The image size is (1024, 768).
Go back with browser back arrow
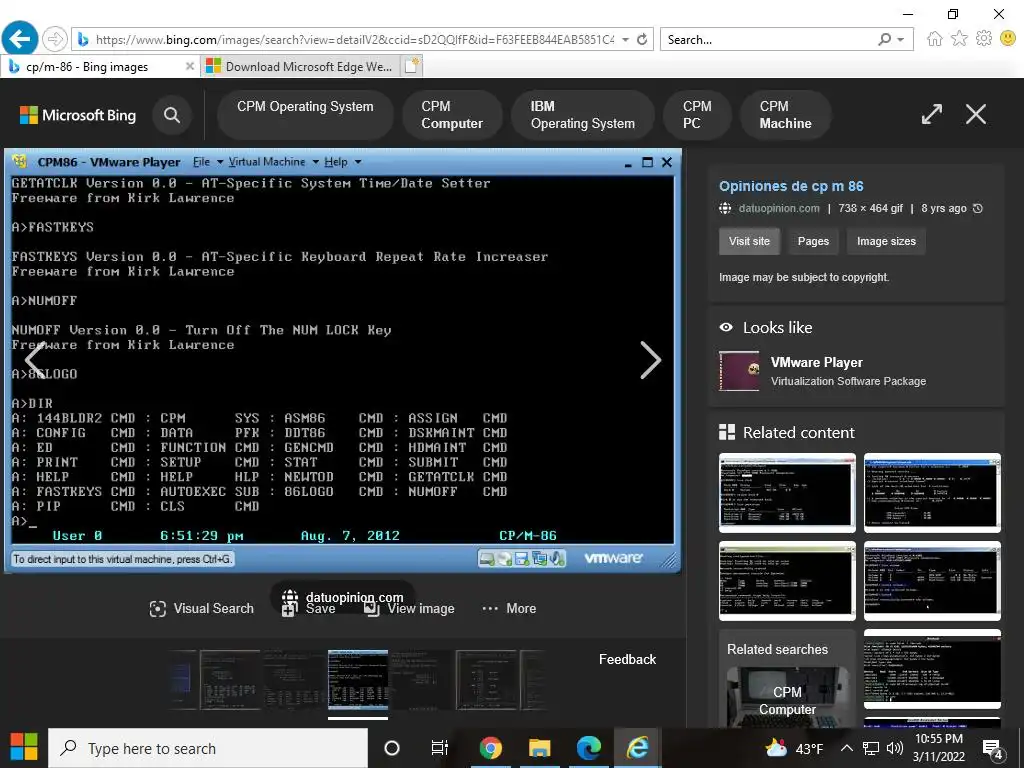[20, 39]
